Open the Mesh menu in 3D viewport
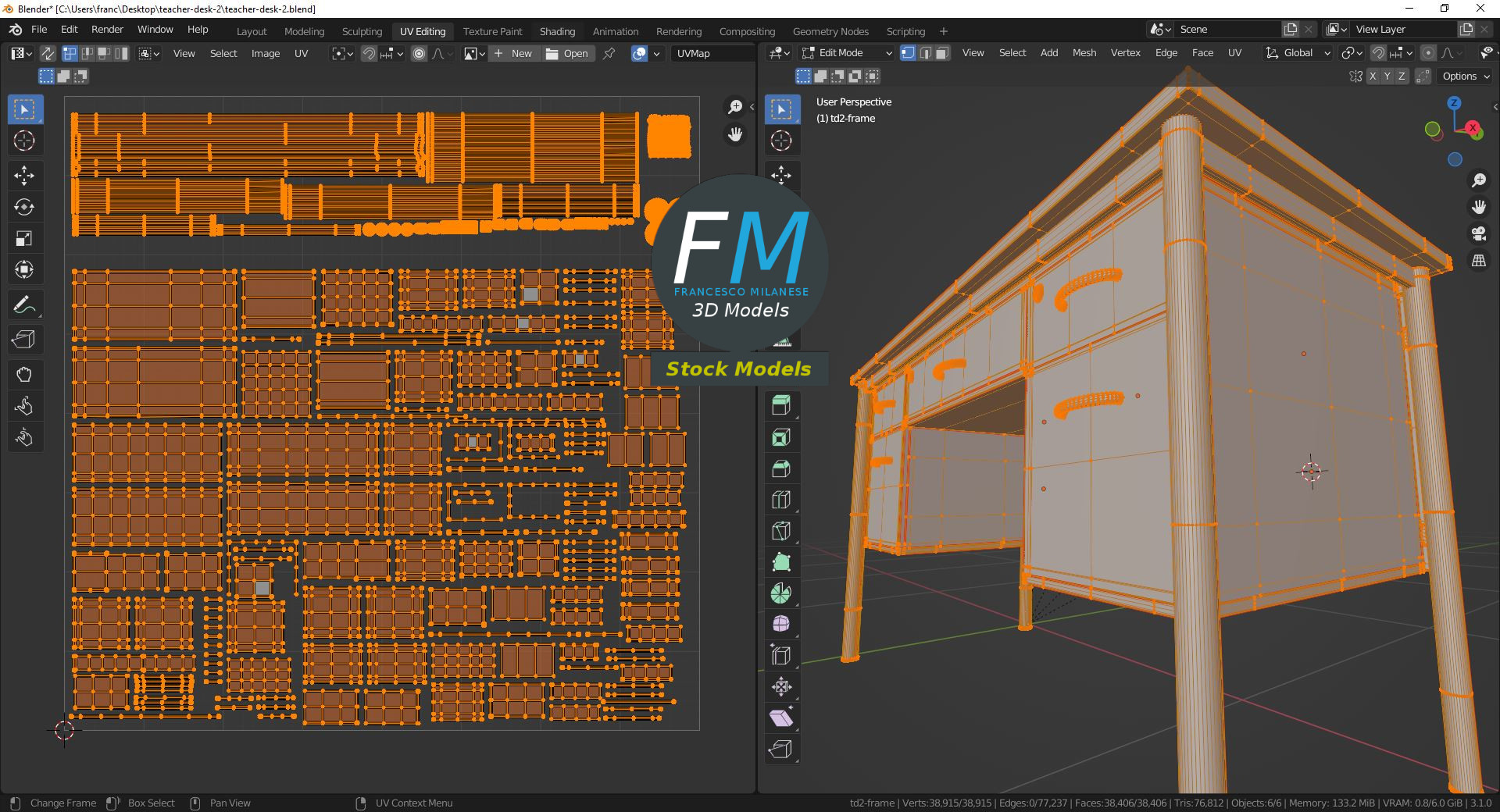This screenshot has width=1500, height=812. [1084, 53]
